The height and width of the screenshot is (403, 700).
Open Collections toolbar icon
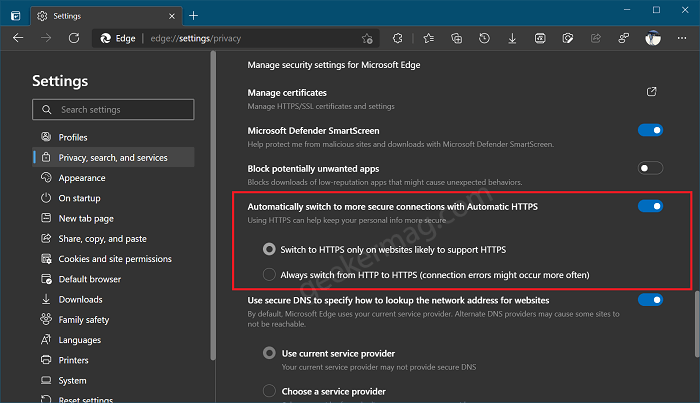(x=456, y=38)
